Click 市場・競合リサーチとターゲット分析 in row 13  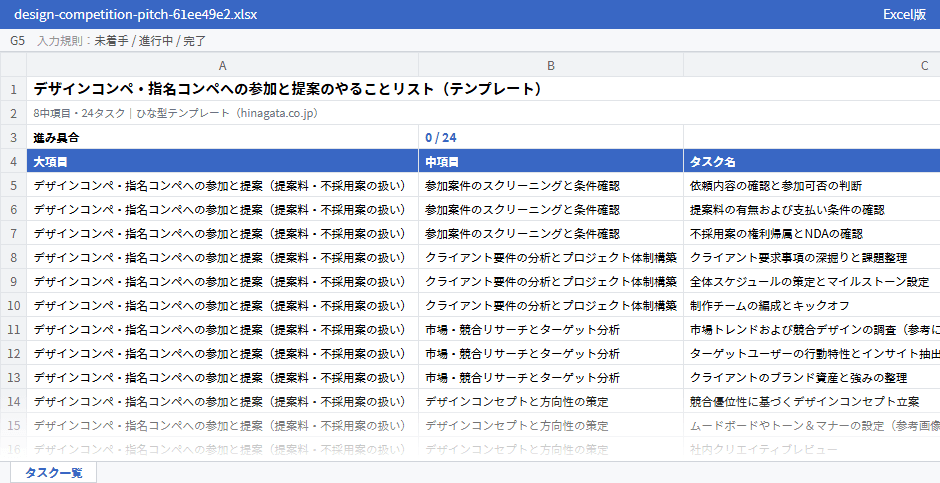[551, 377]
